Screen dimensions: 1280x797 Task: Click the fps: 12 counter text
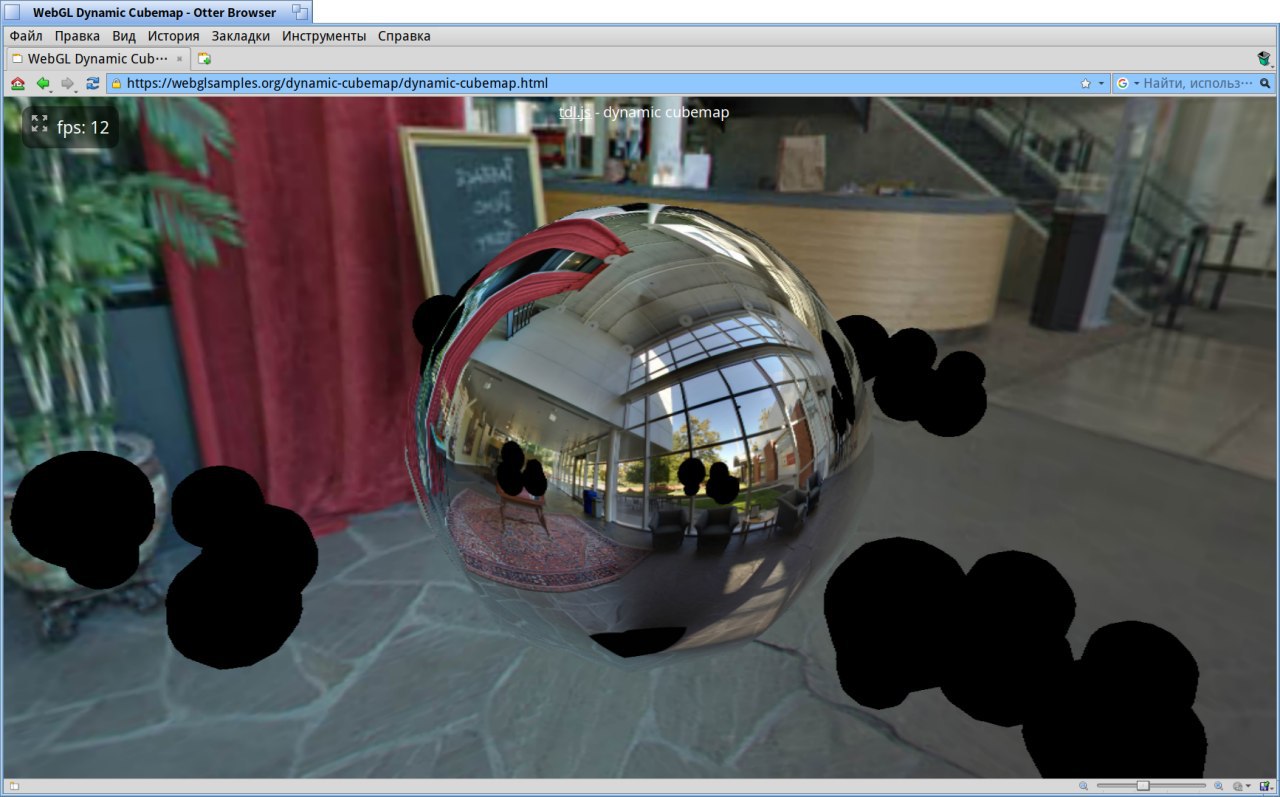pyautogui.click(x=83, y=127)
